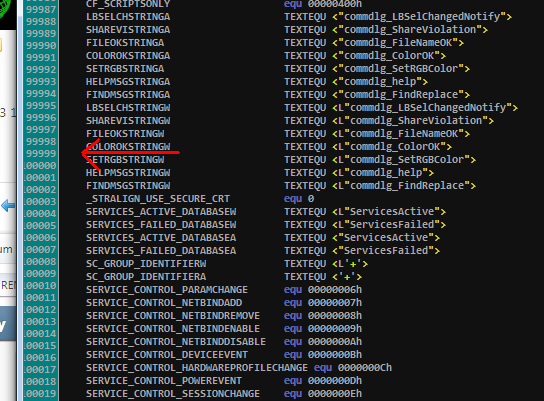The image size is (544, 401).
Task: Select the SERVICE_CONTROL_NETBINDADD identifier
Action: [x=164, y=303]
